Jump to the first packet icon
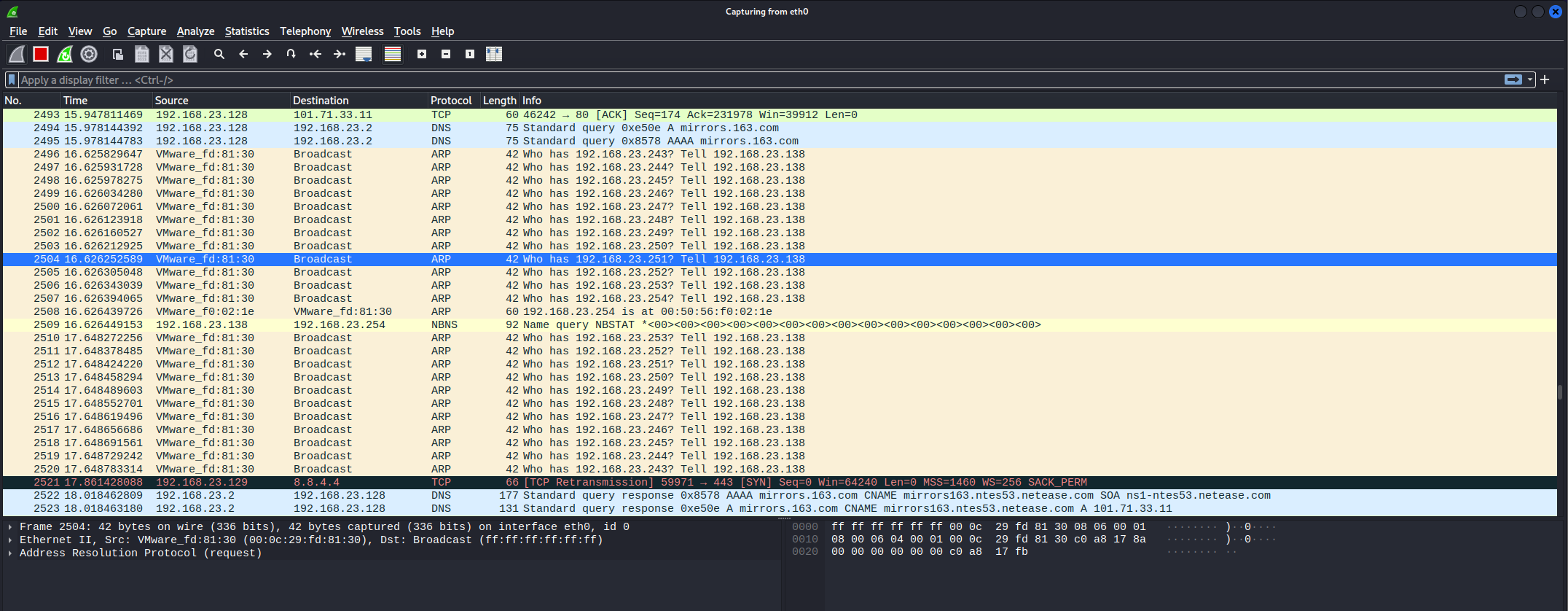 [315, 54]
